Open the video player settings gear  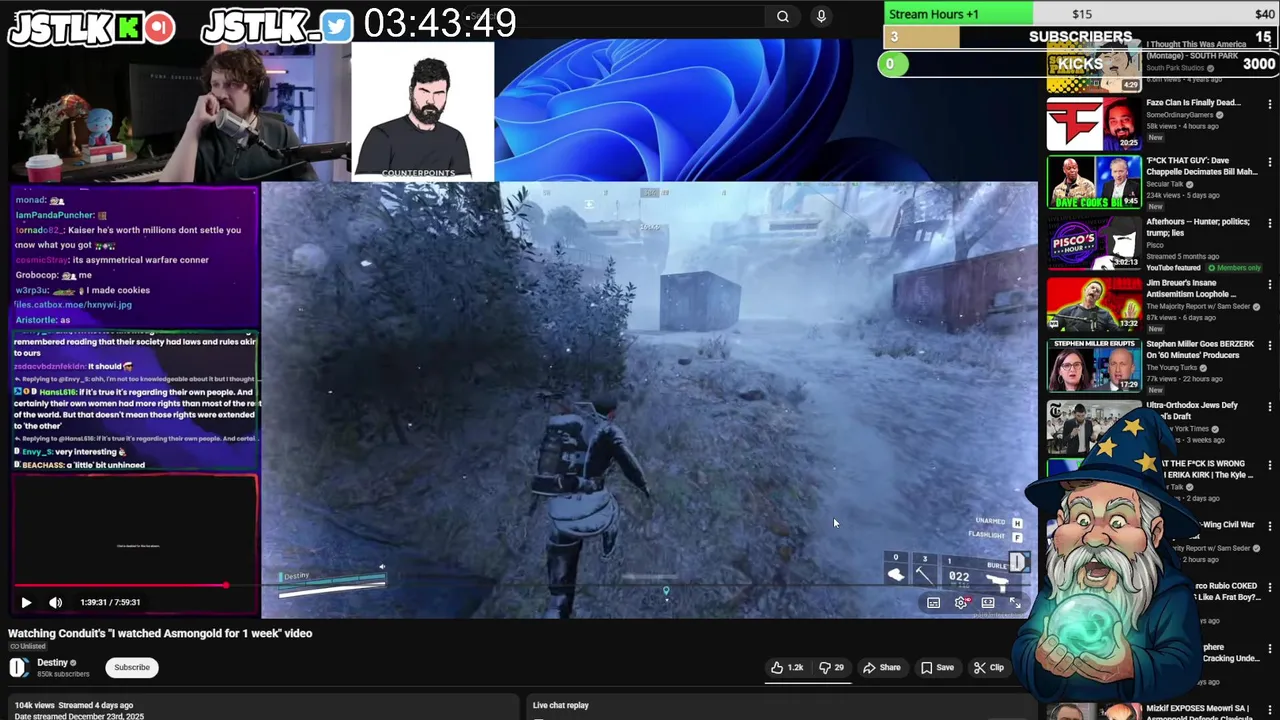coord(961,602)
